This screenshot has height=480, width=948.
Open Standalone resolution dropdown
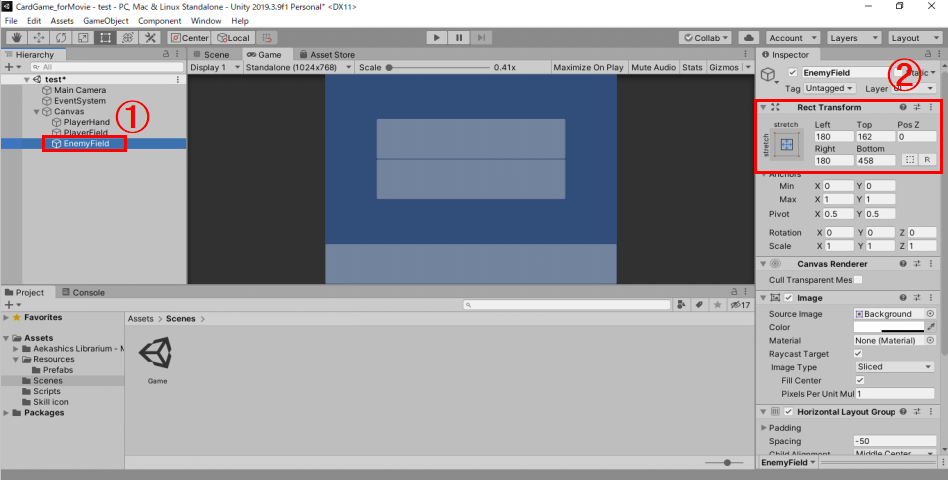tap(298, 67)
